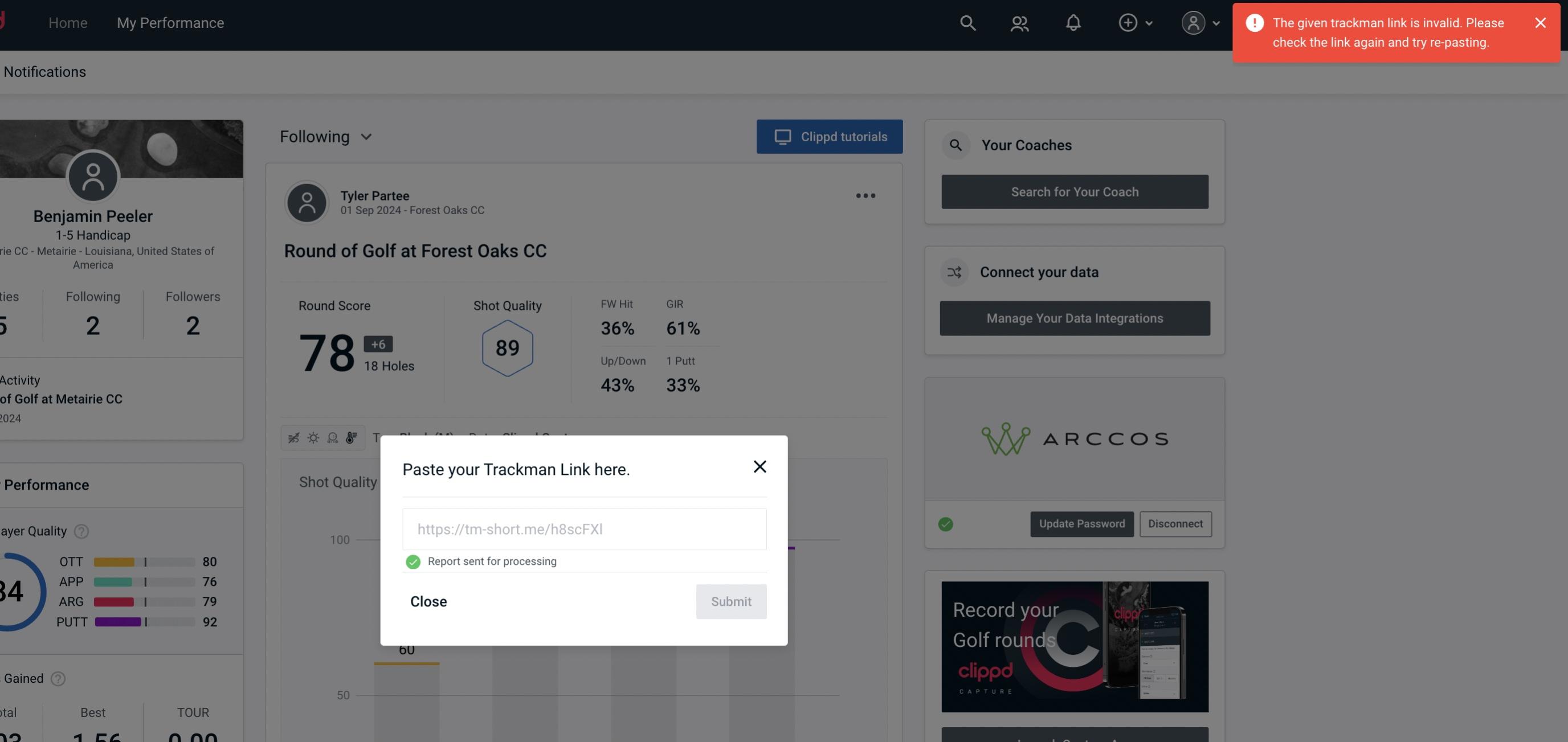Image resolution: width=1568 pixels, height=742 pixels.
Task: Click the plus/add content icon
Action: [x=1128, y=22]
